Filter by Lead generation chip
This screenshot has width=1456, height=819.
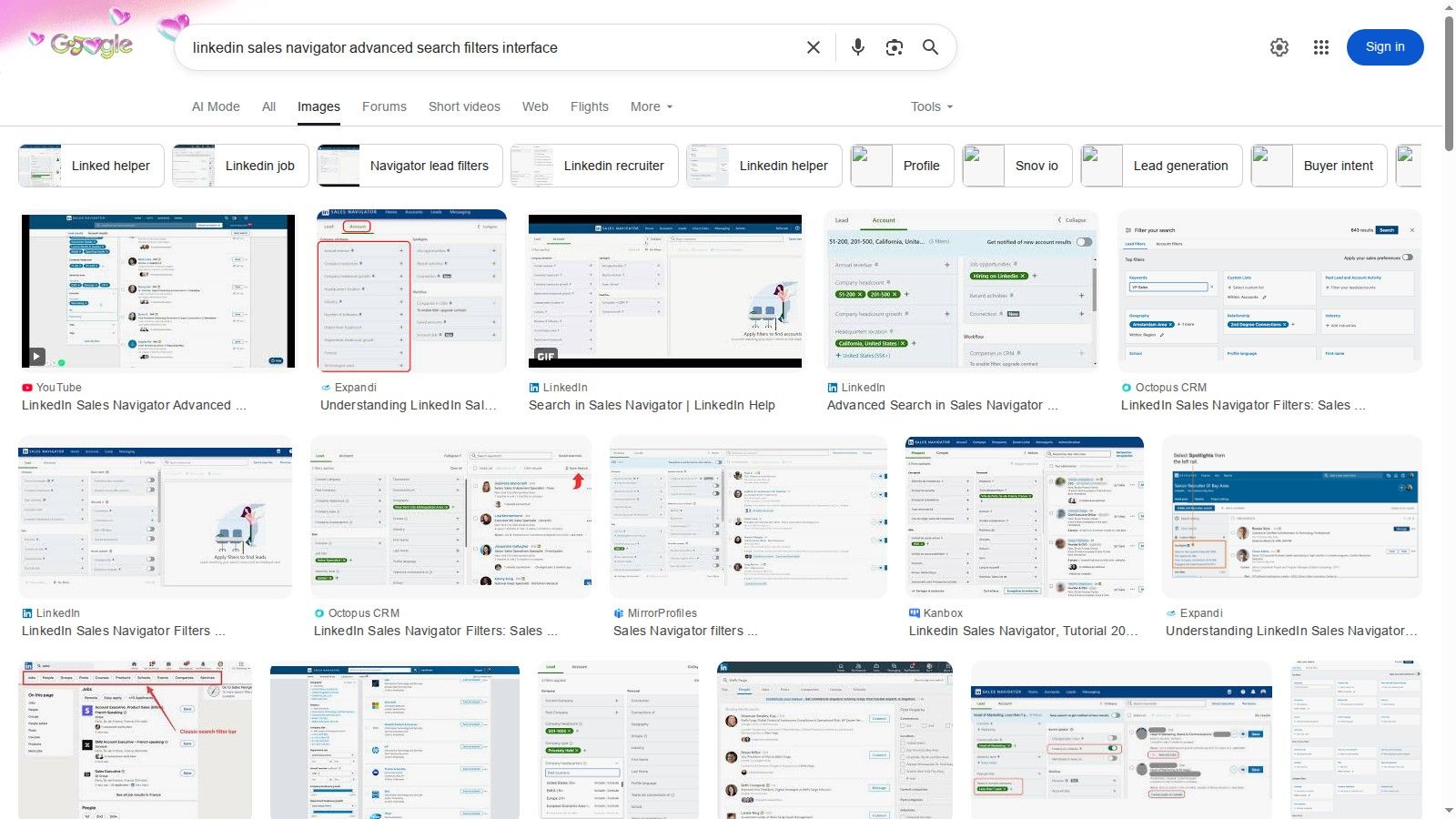(x=1162, y=166)
